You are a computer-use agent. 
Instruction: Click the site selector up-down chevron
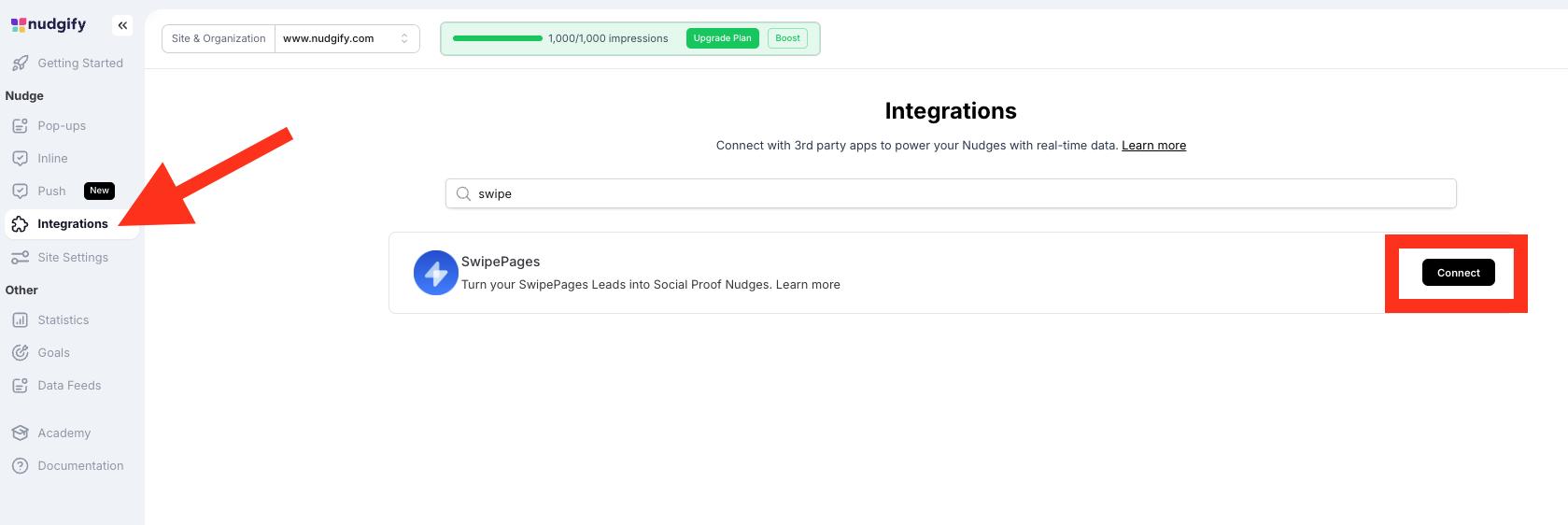coord(404,38)
